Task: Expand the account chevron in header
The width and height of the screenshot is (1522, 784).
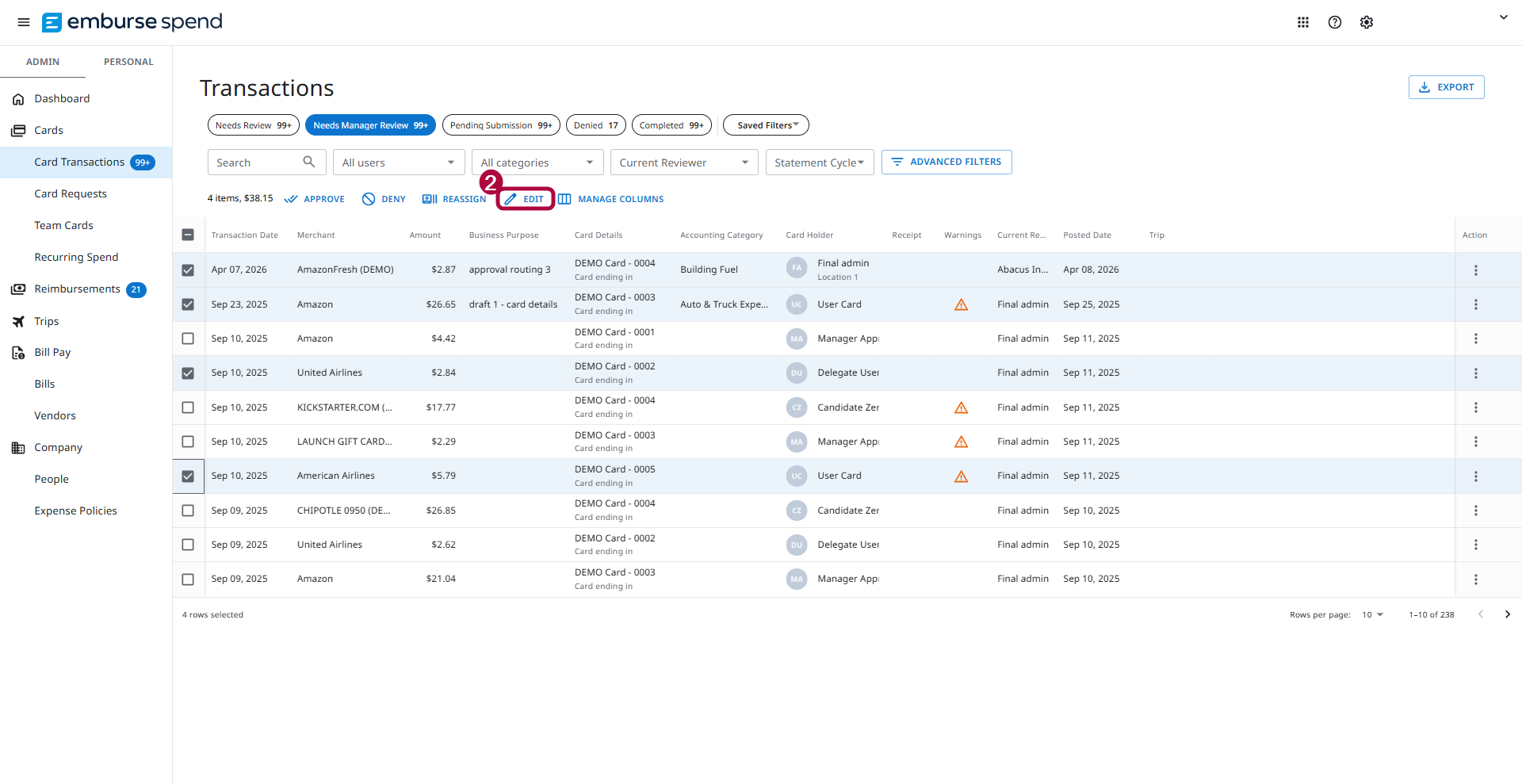Action: click(x=1503, y=17)
